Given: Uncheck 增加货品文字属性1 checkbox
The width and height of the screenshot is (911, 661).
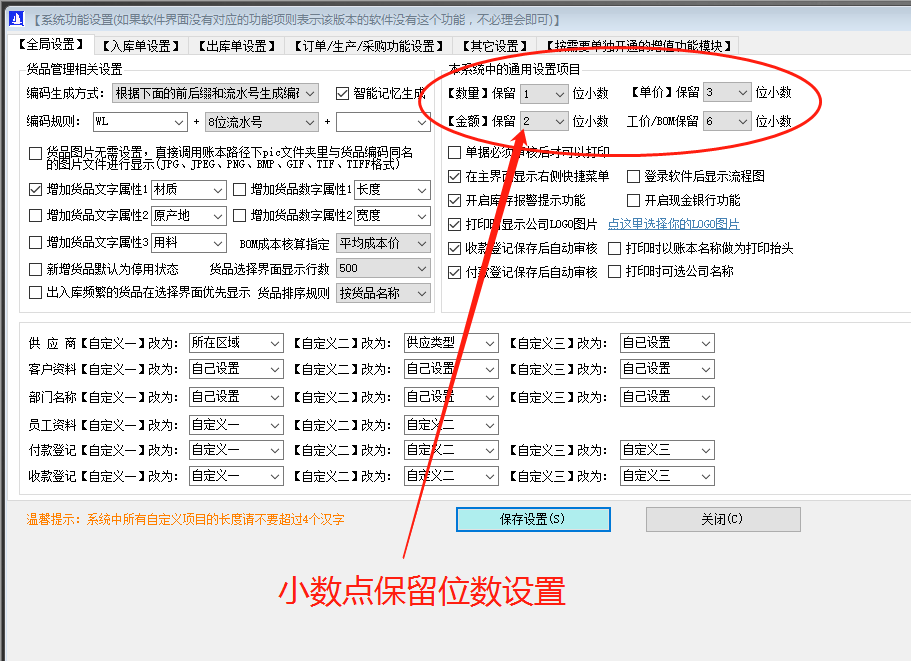Looking at the screenshot, I should (x=35, y=189).
